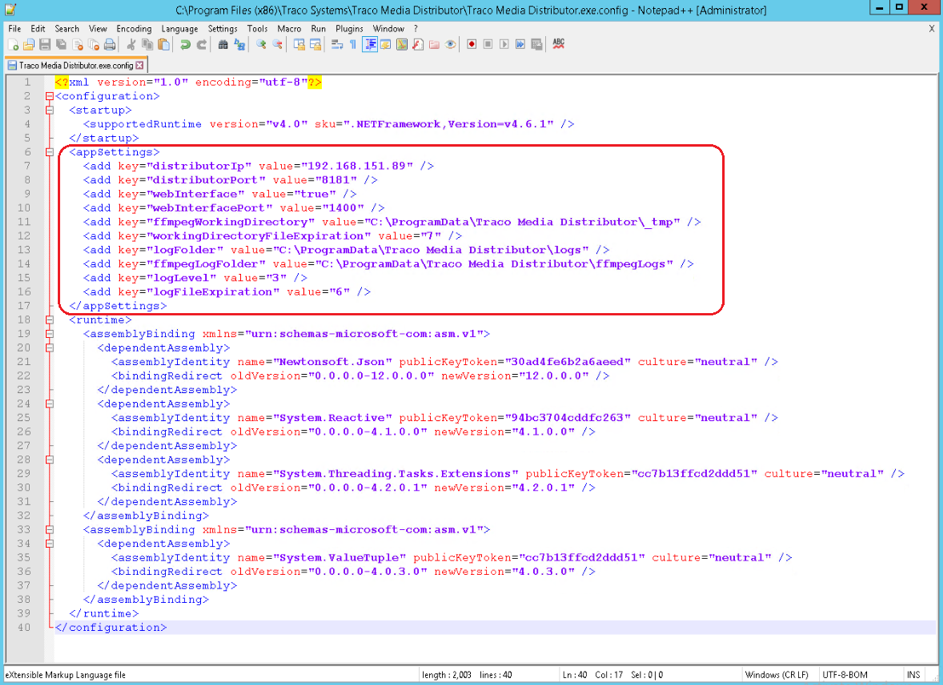Screen dimensions: 943x685
Task: Click the Paste toolbar icon
Action: click(x=165, y=44)
